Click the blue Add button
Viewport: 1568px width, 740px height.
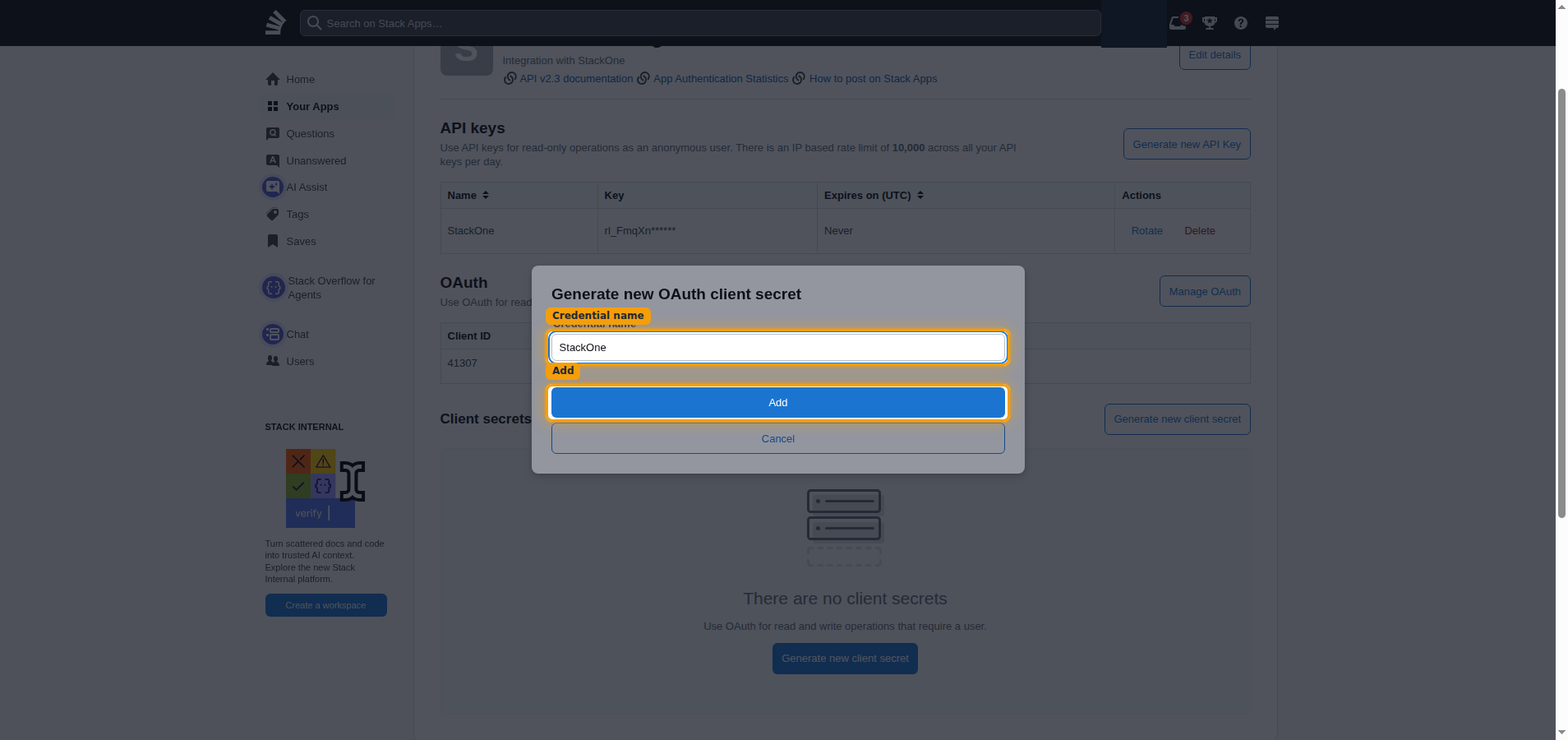(778, 403)
